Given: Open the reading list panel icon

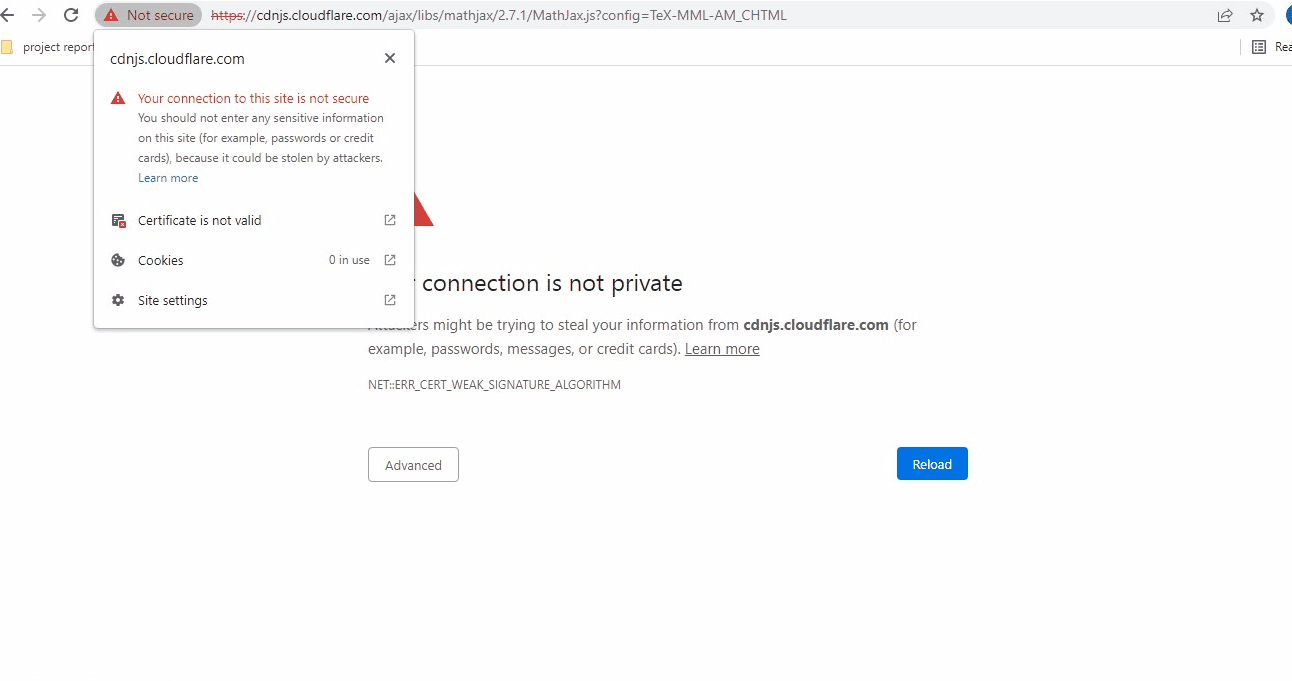Looking at the screenshot, I should point(1258,46).
